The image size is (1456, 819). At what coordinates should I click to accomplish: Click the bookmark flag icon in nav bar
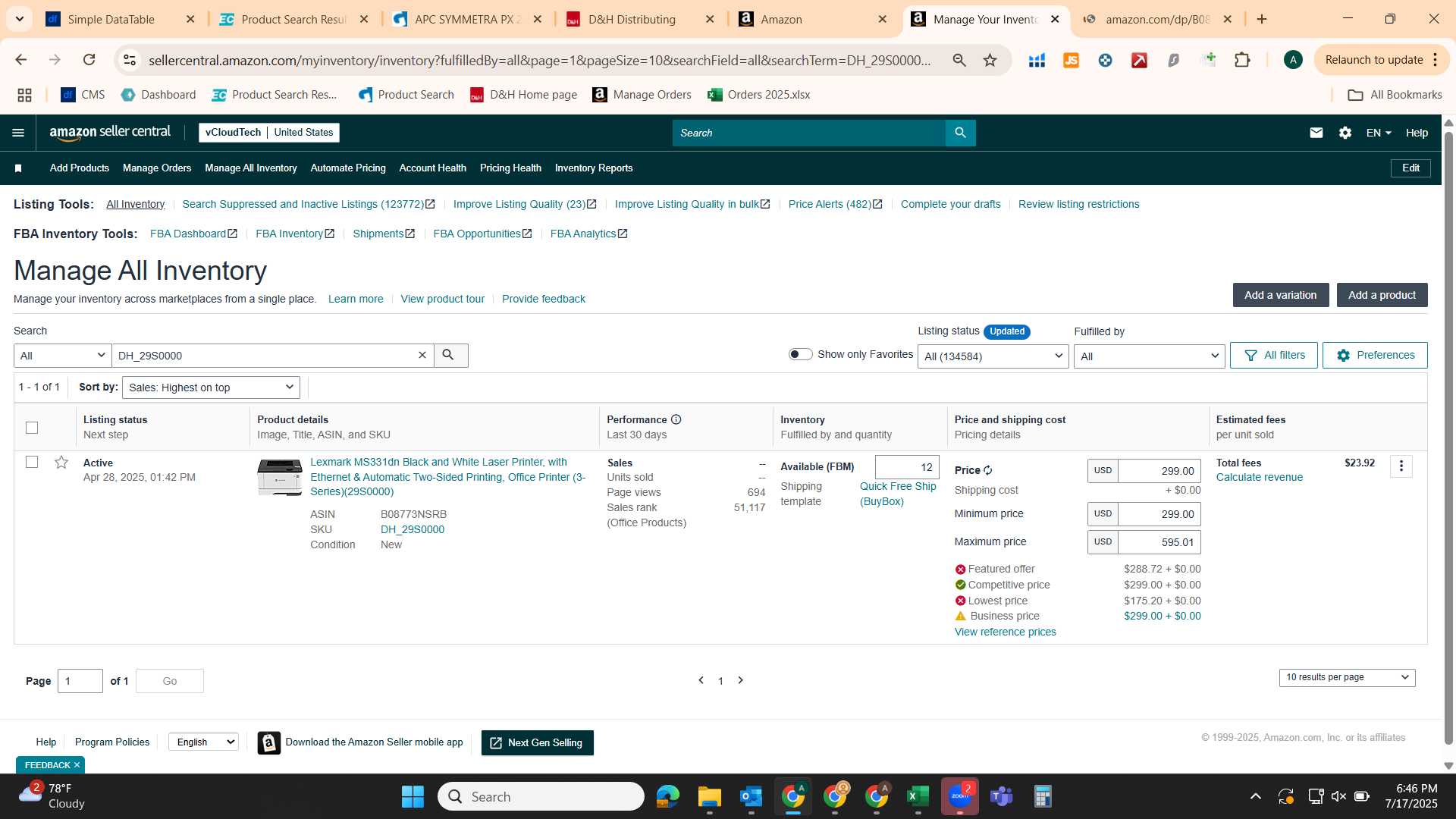(x=18, y=168)
